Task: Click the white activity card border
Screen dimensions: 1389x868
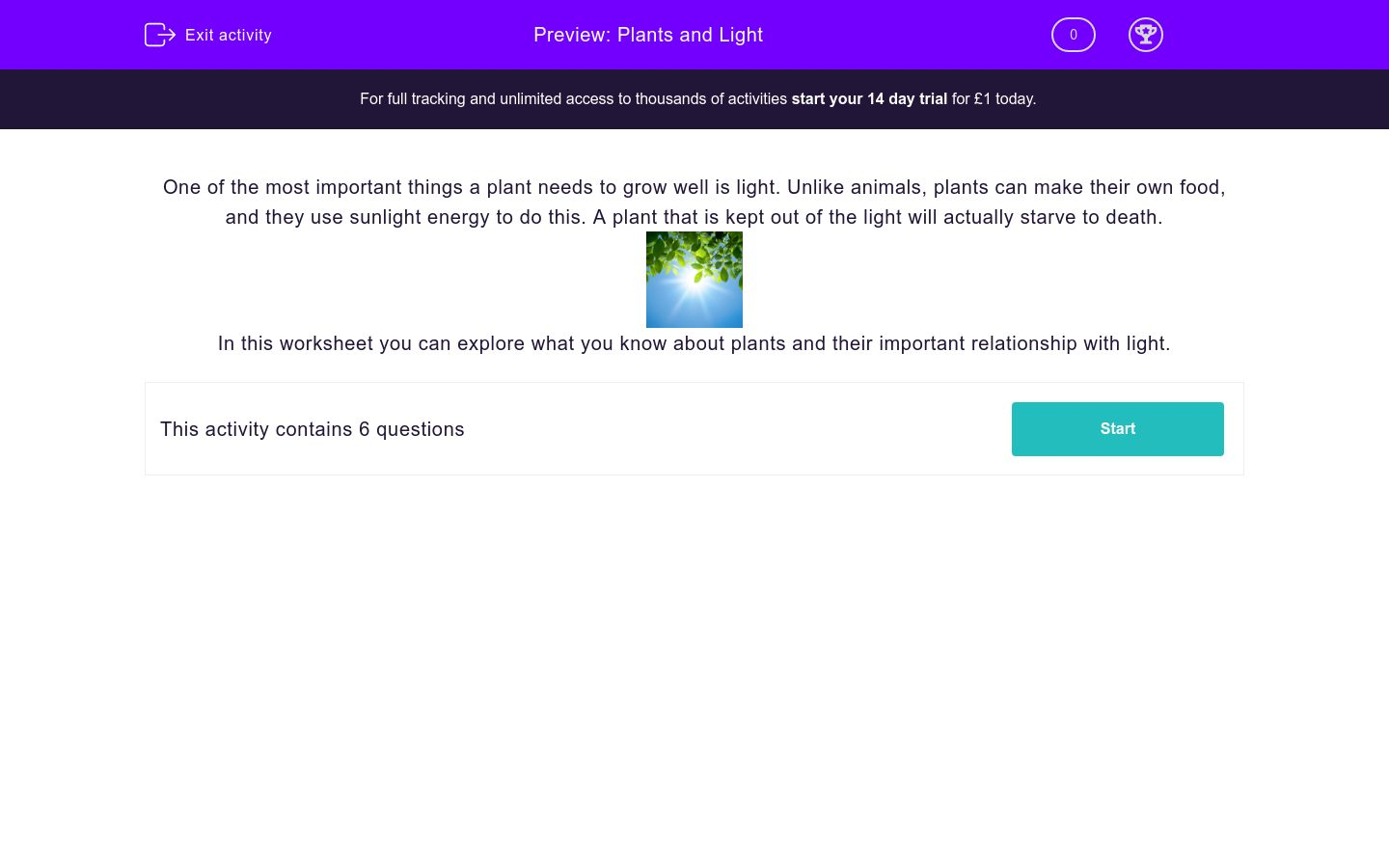Action: coord(694,382)
